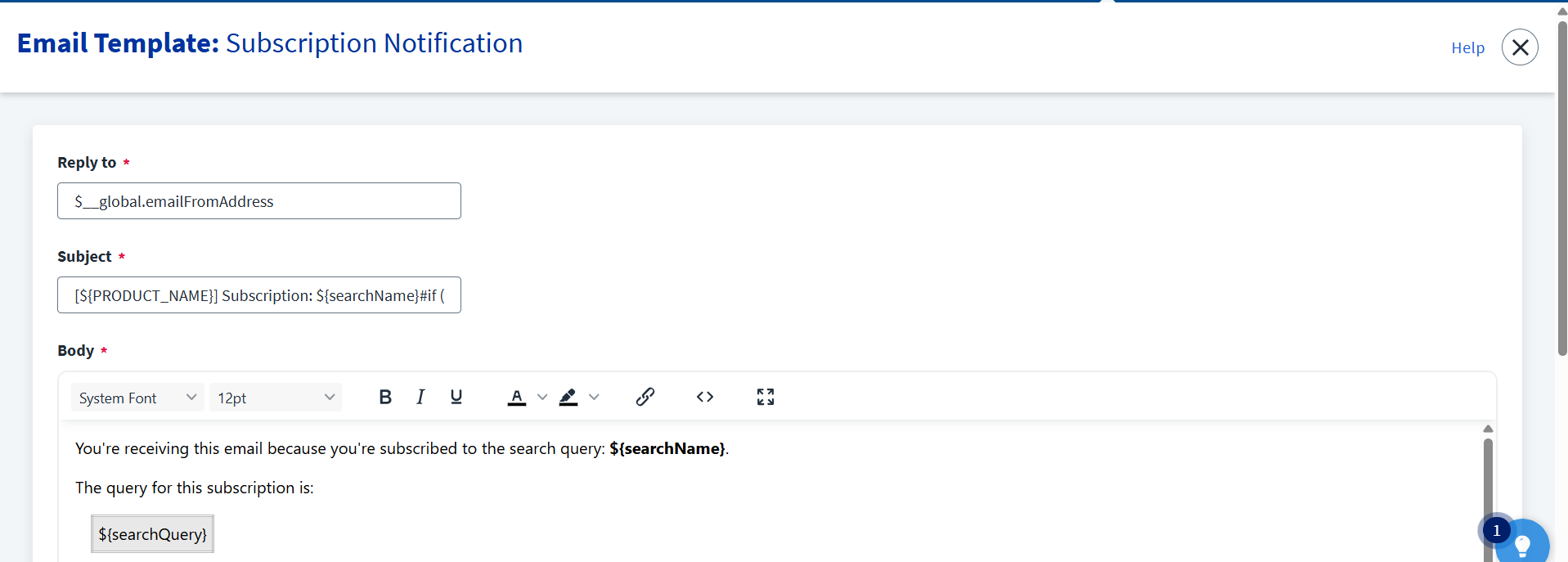This screenshot has width=1568, height=562.
Task: Apply italic formatting to text
Action: (420, 398)
